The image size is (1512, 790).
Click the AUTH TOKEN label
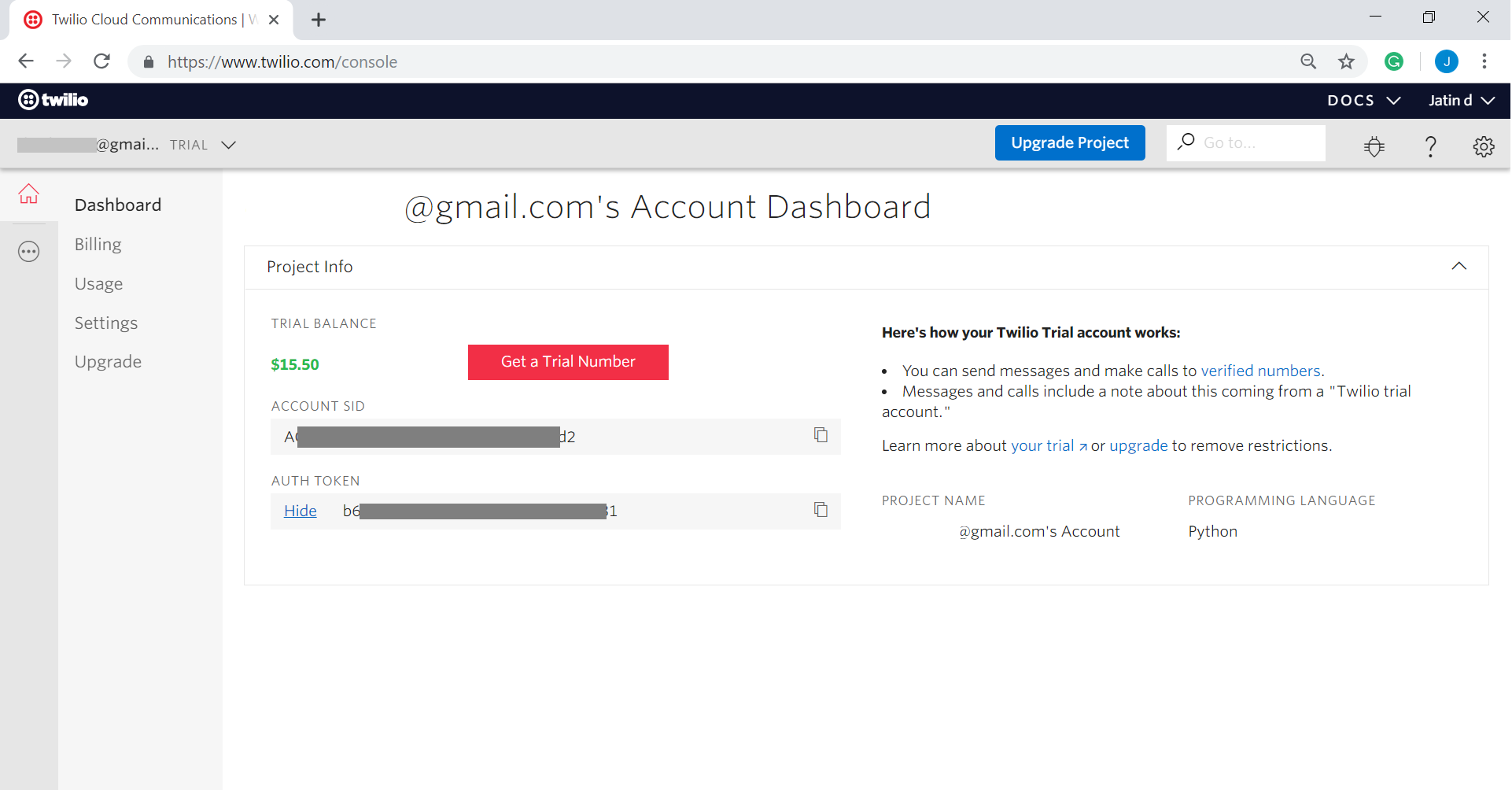click(315, 481)
